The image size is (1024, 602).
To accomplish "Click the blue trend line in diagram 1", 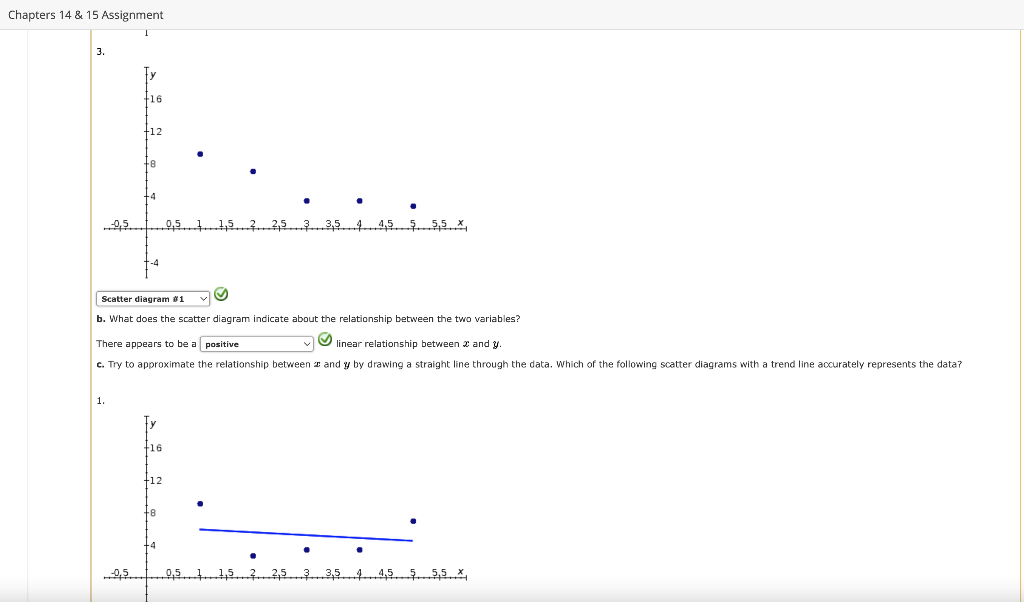I will (x=306, y=535).
